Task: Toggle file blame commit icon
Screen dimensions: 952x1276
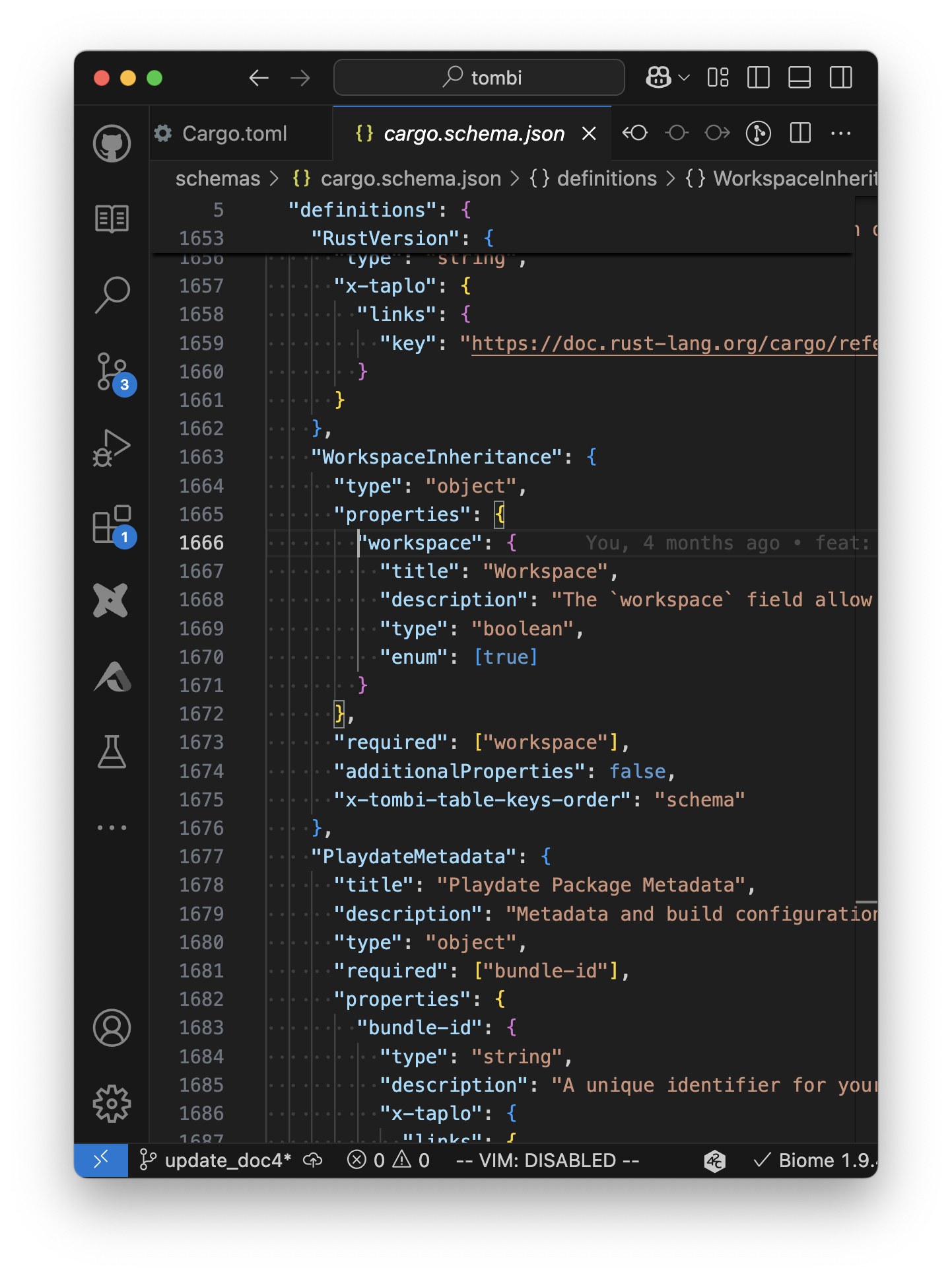Action: [677, 133]
